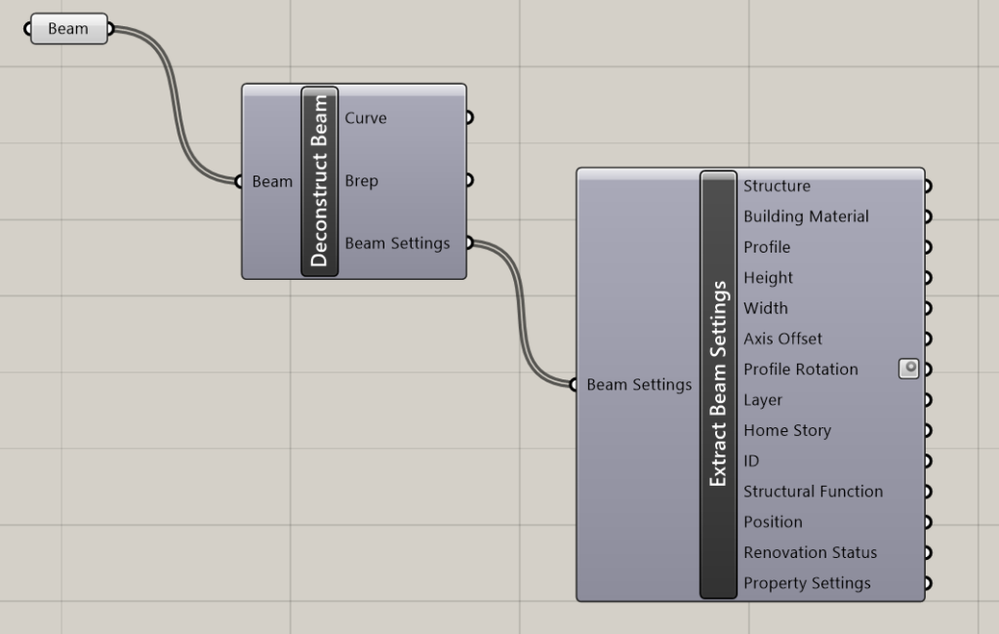Click the Beam parameter container
The image size is (999, 634).
[69, 29]
